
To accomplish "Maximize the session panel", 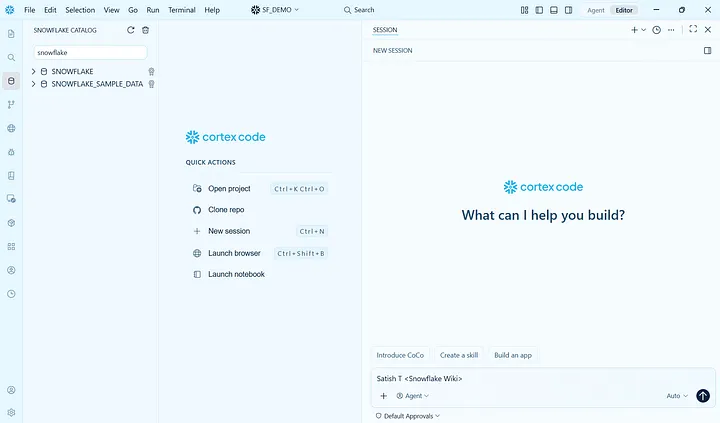I will tap(693, 29).
